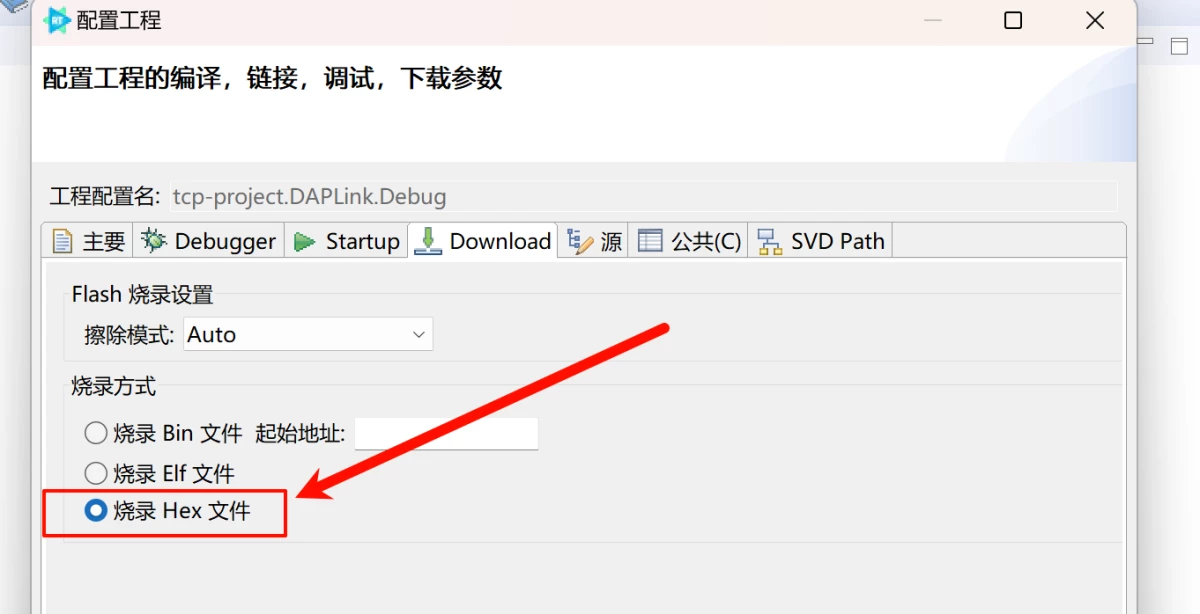Click the 起始地址 input field
Image resolution: width=1200 pixels, height=614 pixels.
coord(446,434)
